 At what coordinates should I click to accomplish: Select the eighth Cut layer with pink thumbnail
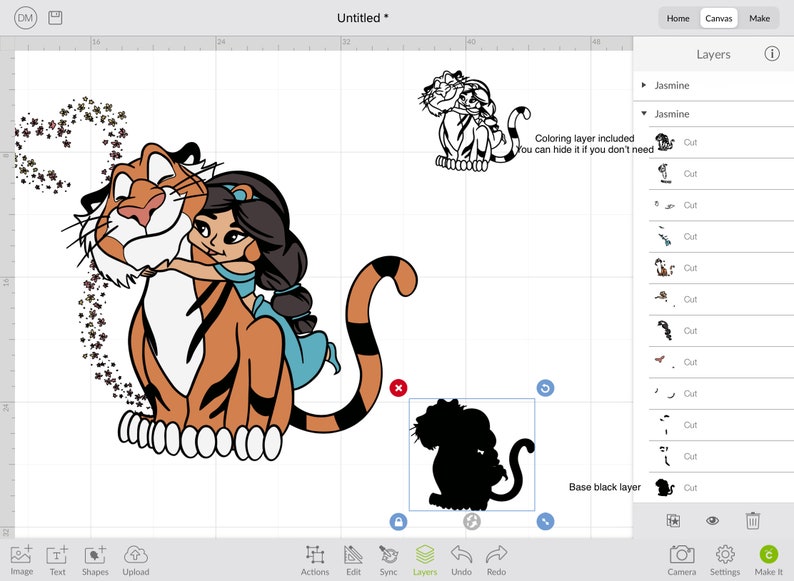(x=721, y=362)
